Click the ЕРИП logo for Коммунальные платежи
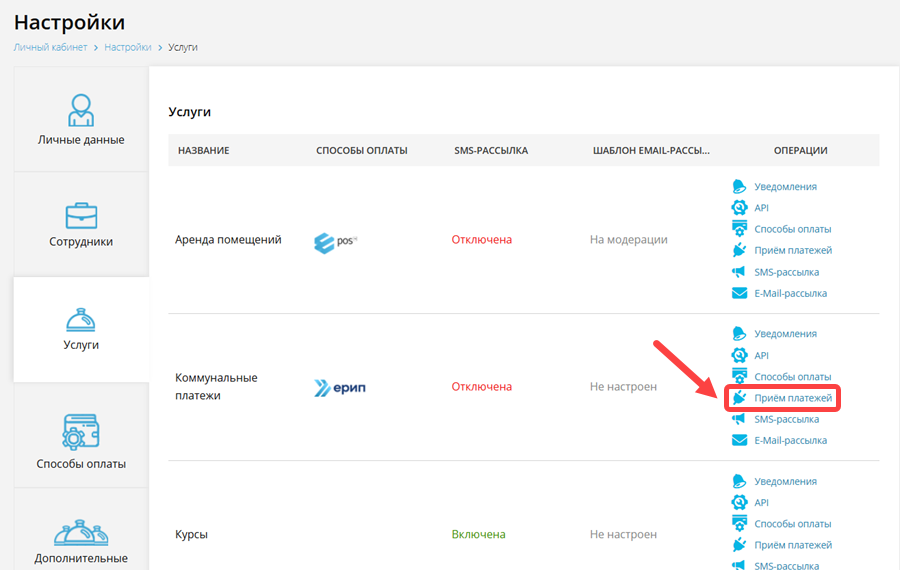Image resolution: width=900 pixels, height=570 pixels. [340, 388]
